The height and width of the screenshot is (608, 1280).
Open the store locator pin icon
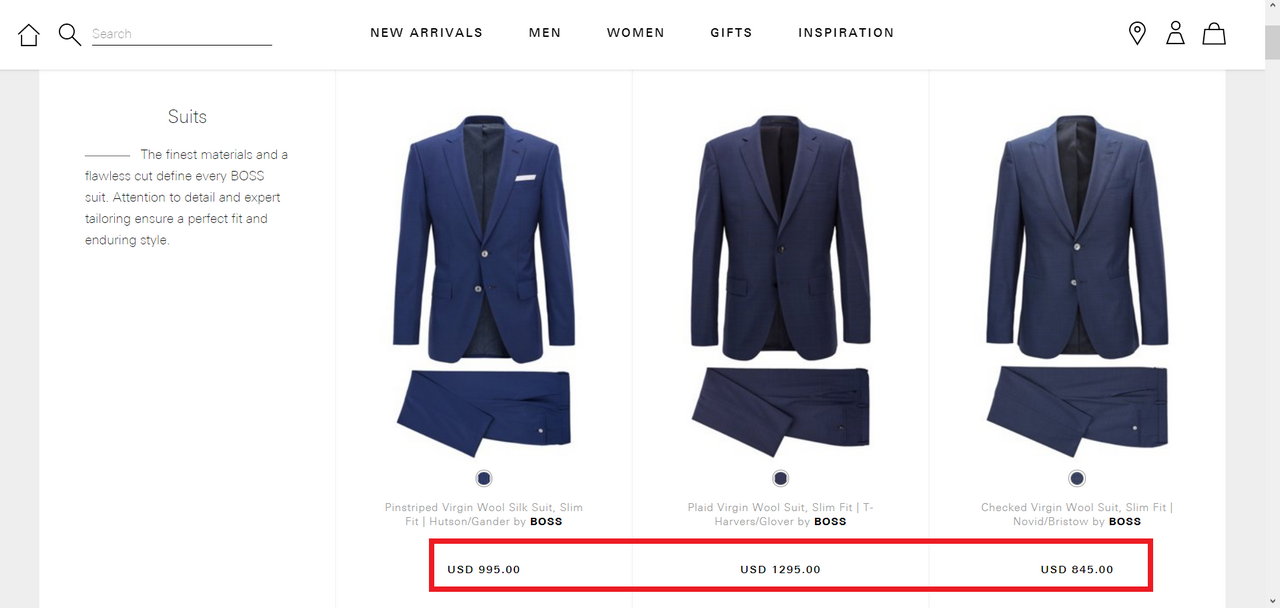click(x=1137, y=34)
